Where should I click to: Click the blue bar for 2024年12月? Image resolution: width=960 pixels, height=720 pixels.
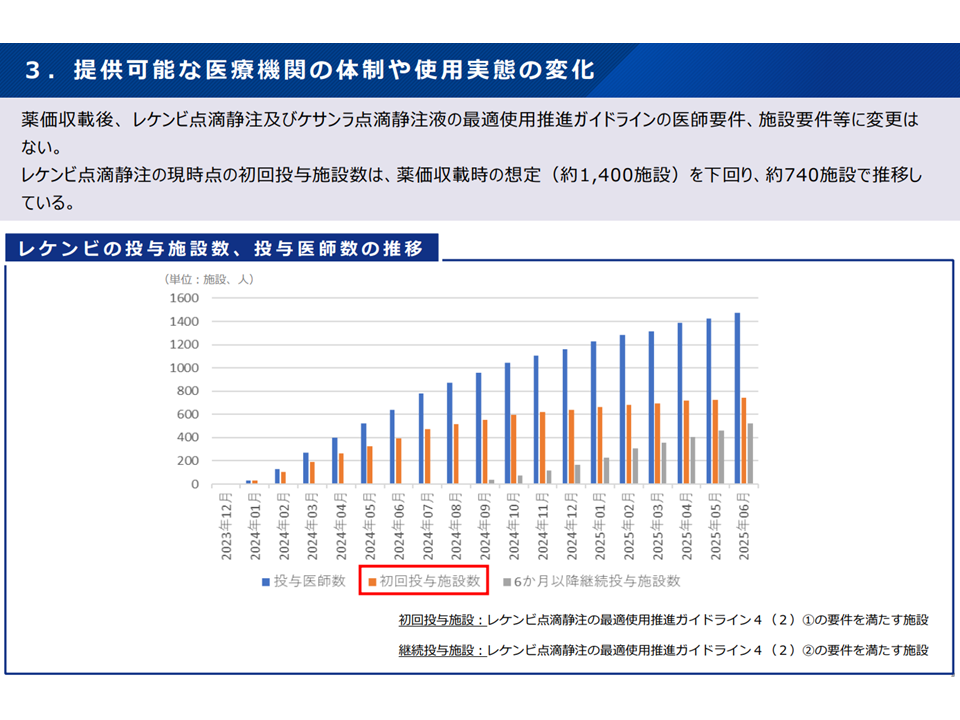(565, 417)
